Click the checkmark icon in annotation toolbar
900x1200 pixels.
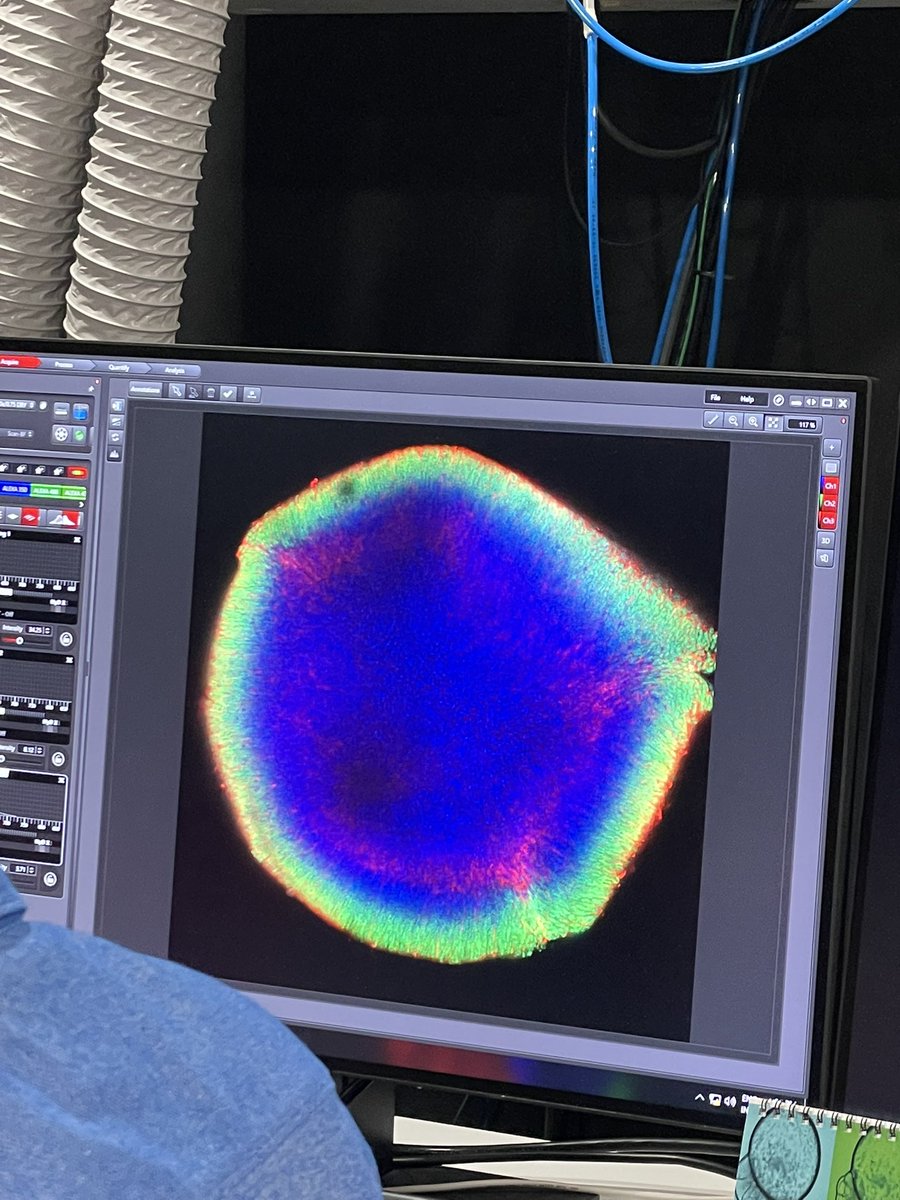coord(228,394)
